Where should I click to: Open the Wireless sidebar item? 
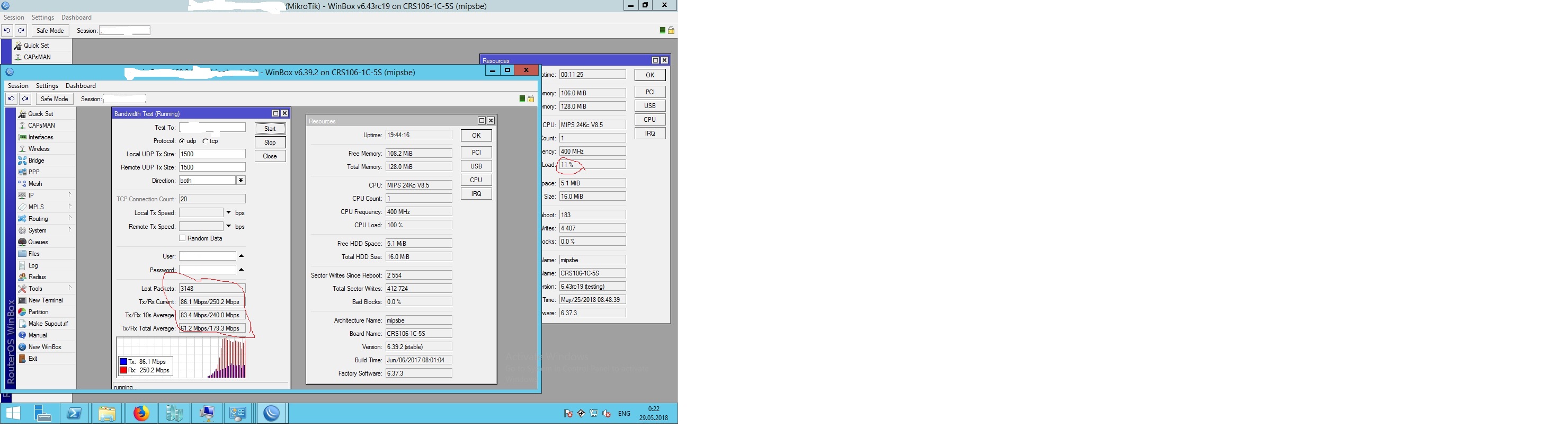(39, 148)
